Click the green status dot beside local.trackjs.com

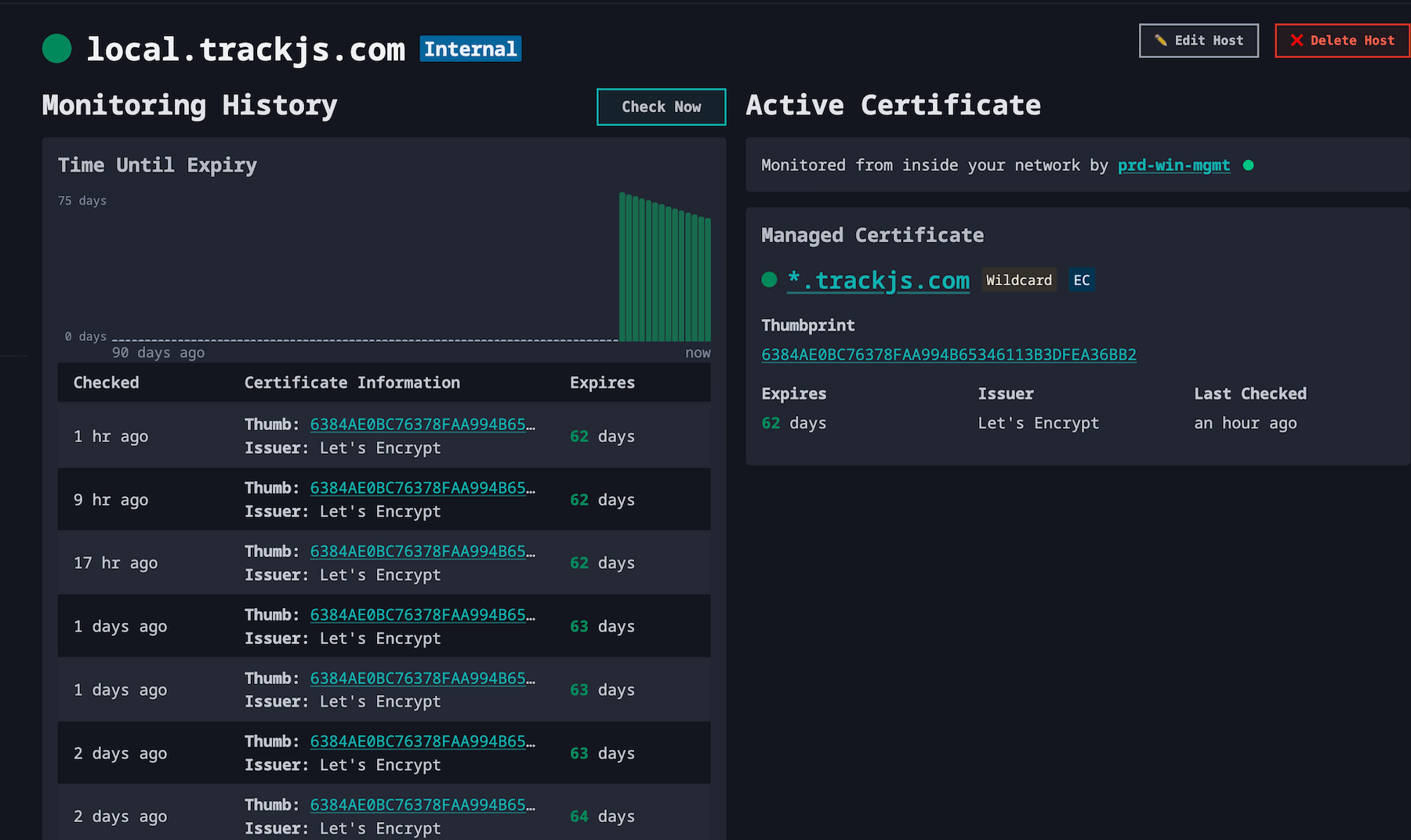pyautogui.click(x=56, y=49)
